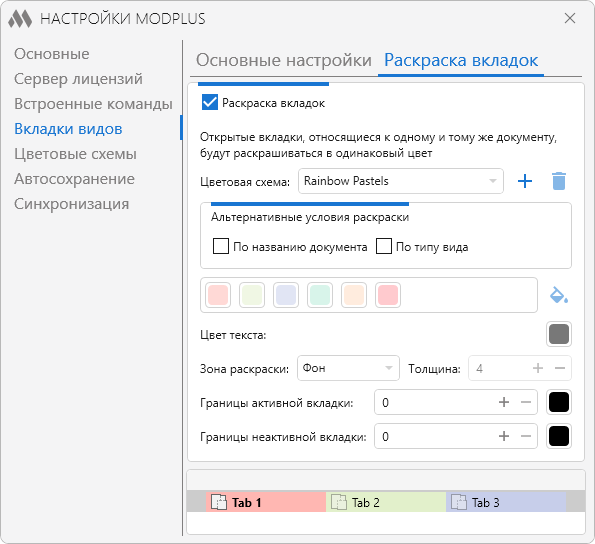
Task: Click Tab 2 document icon in preview
Action: [x=339, y=502]
